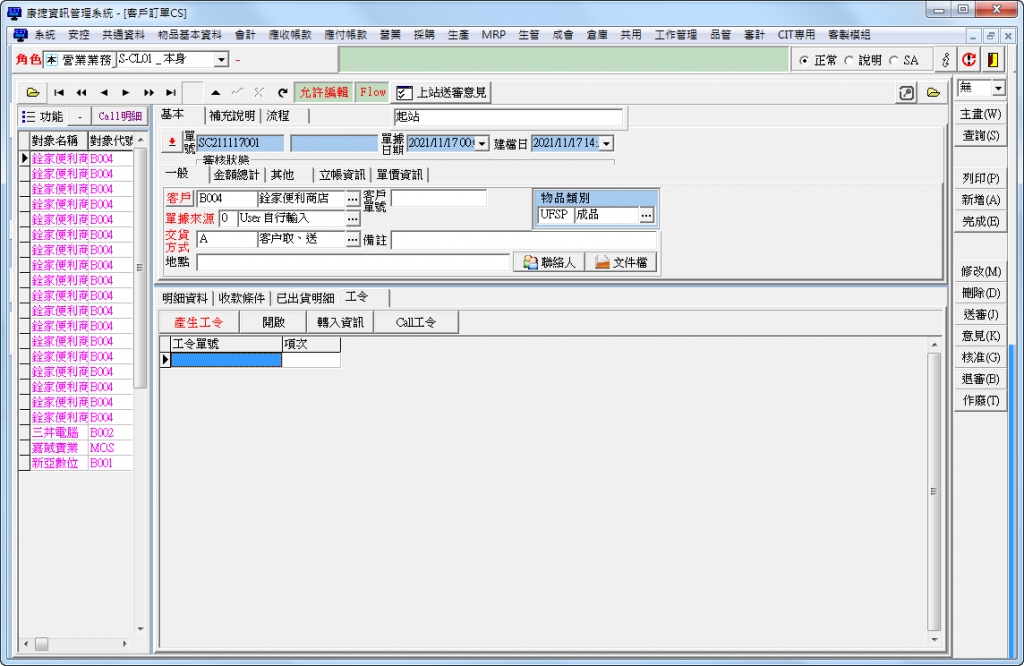1024x666 pixels.
Task: Click the red download arrow beside 單號
Action: pos(171,143)
